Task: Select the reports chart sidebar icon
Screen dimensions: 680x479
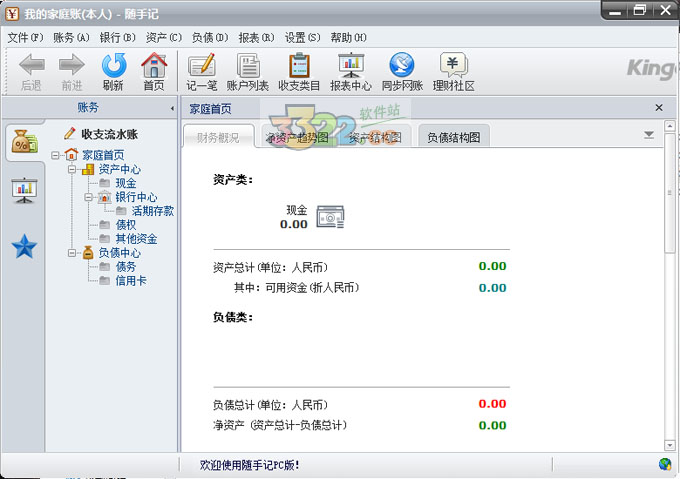Action: (x=24, y=190)
